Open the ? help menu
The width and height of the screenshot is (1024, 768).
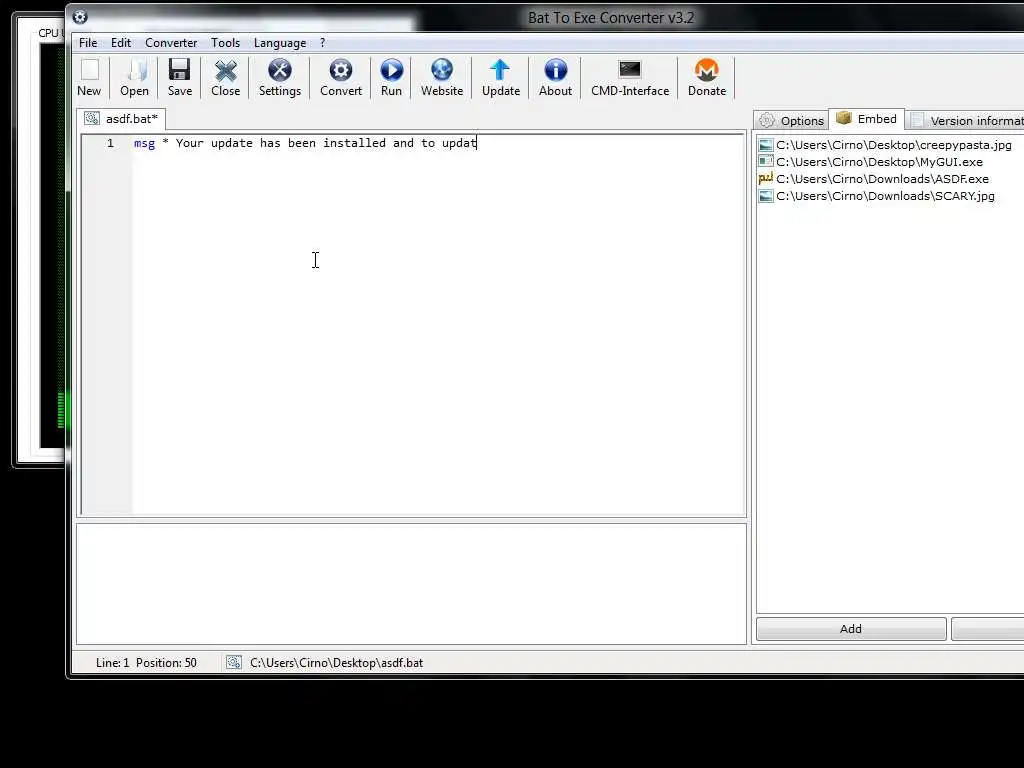tap(323, 42)
